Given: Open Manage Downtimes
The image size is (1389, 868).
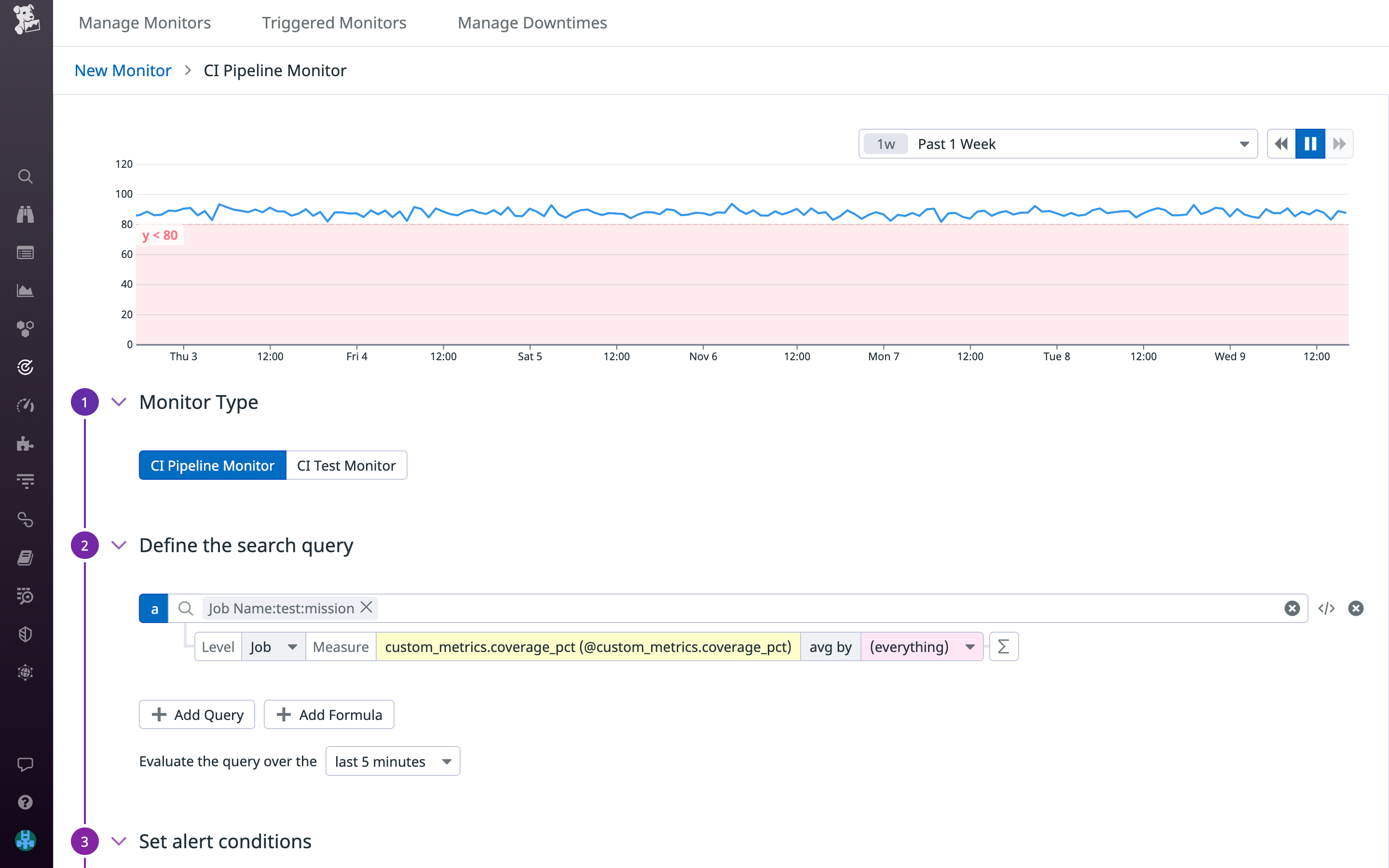Looking at the screenshot, I should [x=531, y=23].
